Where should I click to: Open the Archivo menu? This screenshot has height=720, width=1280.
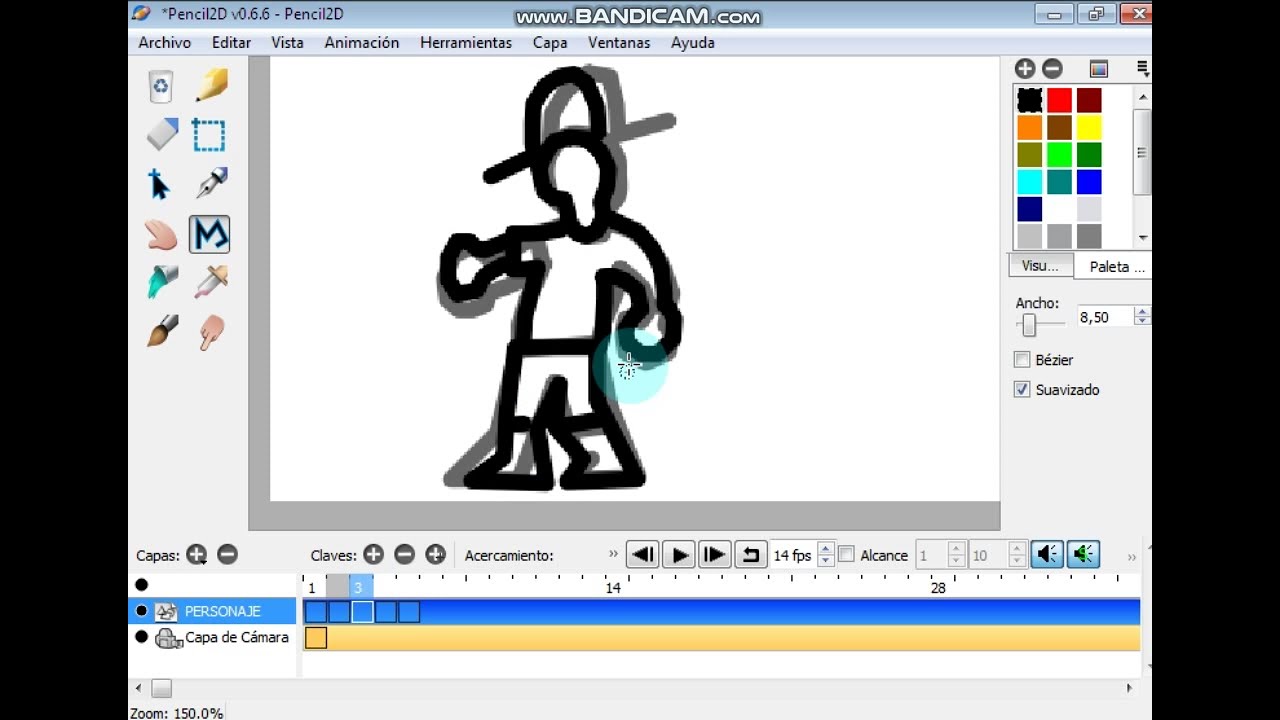[x=164, y=42]
